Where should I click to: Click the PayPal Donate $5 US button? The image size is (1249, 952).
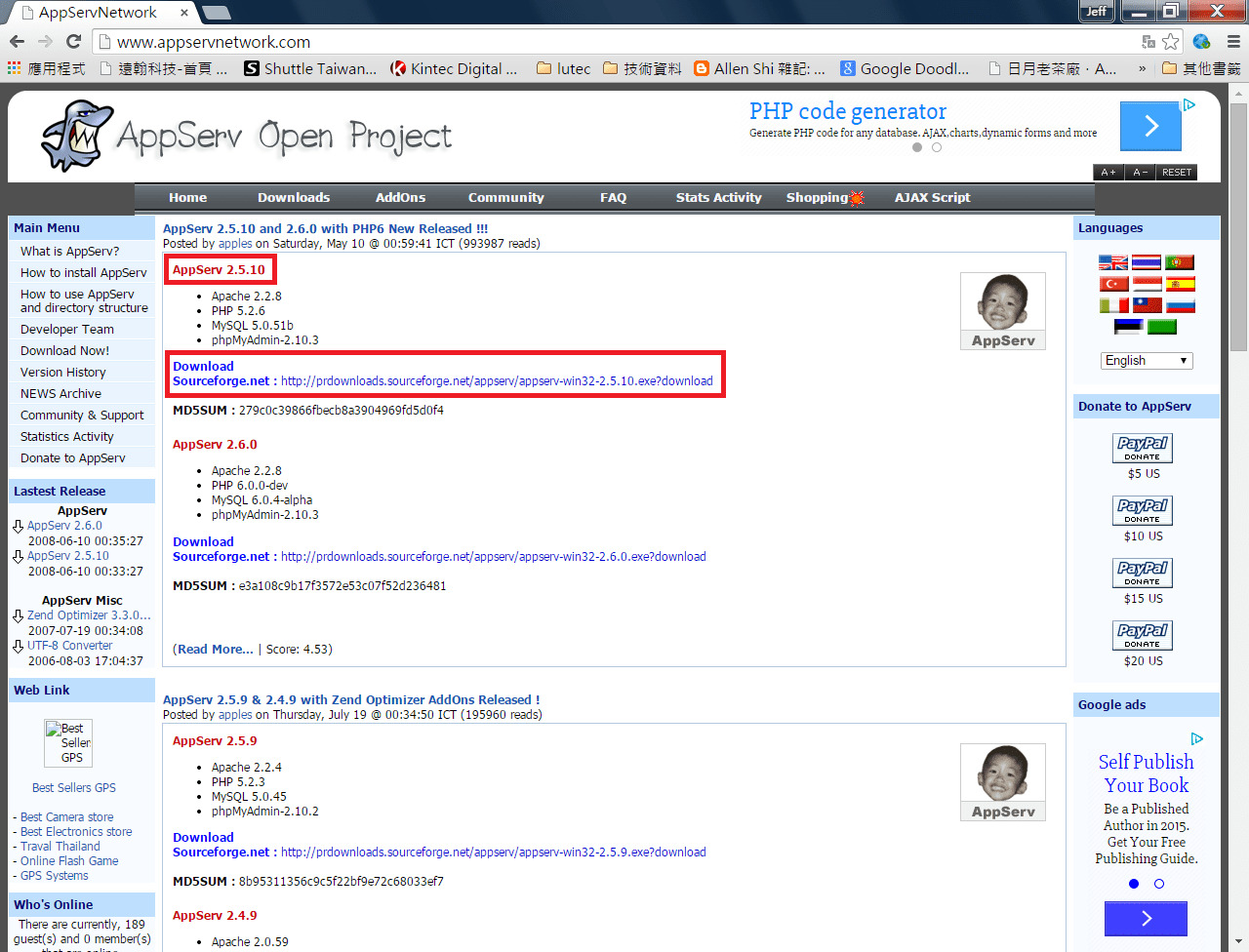[x=1143, y=448]
